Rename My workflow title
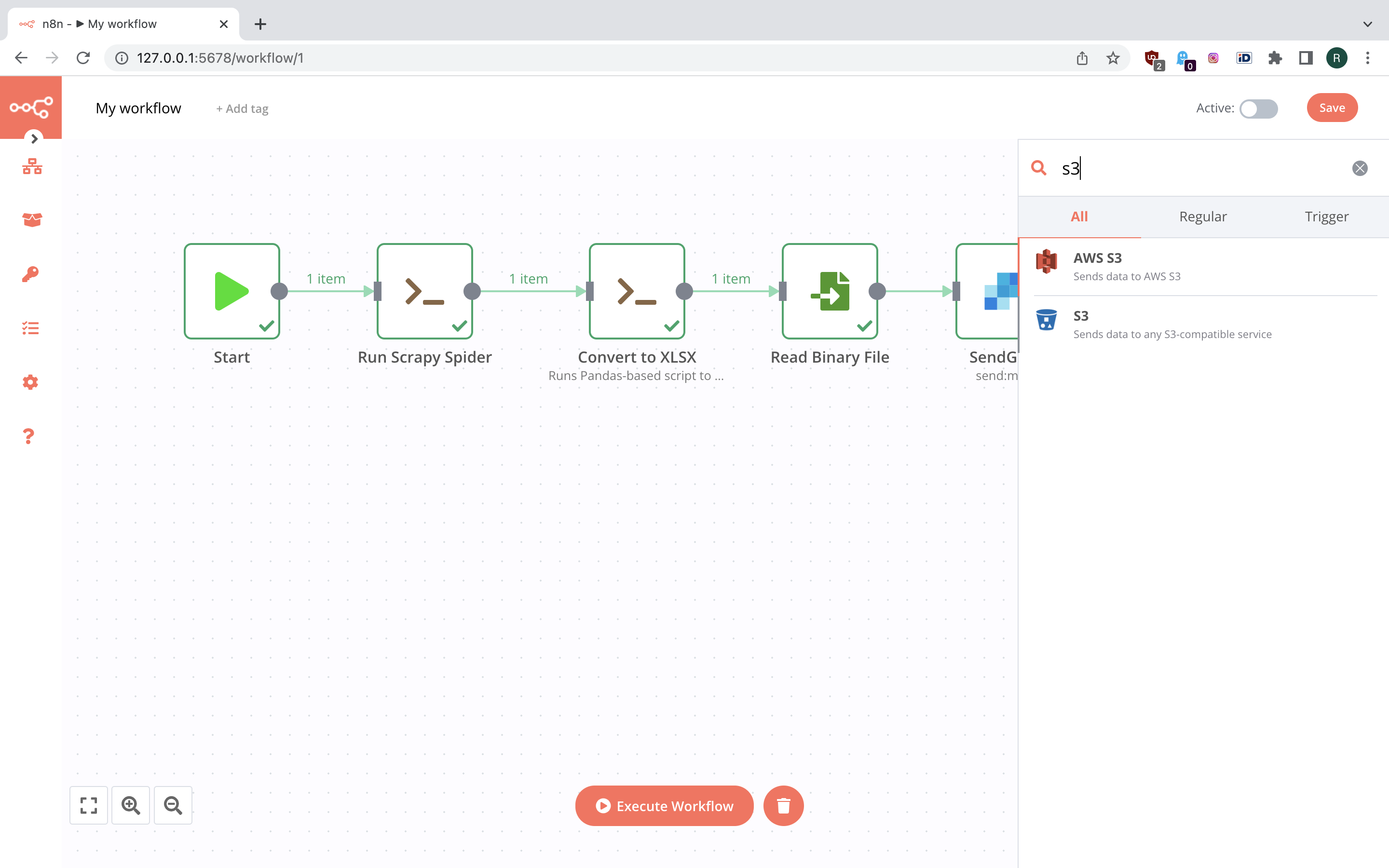The image size is (1389, 868). (138, 108)
